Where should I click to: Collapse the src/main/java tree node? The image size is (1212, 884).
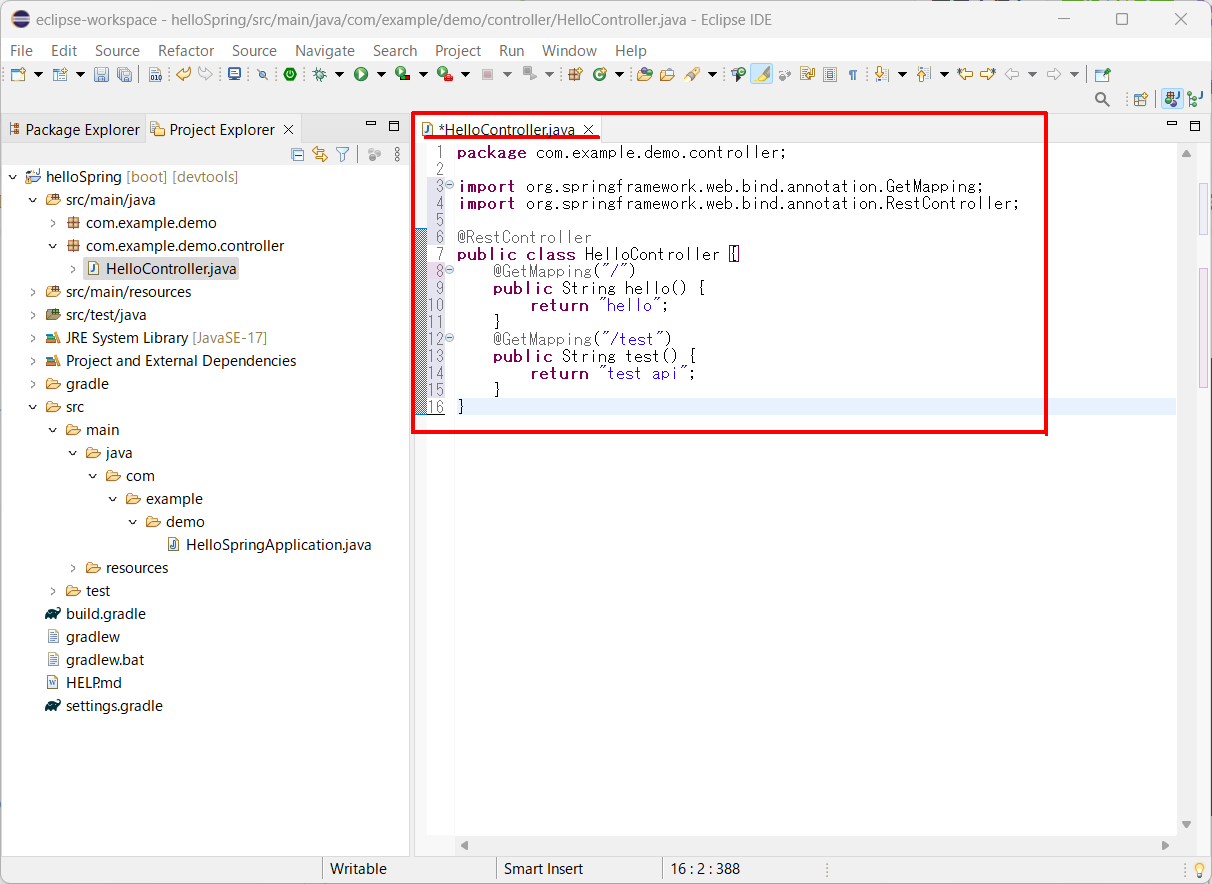[x=33, y=199]
